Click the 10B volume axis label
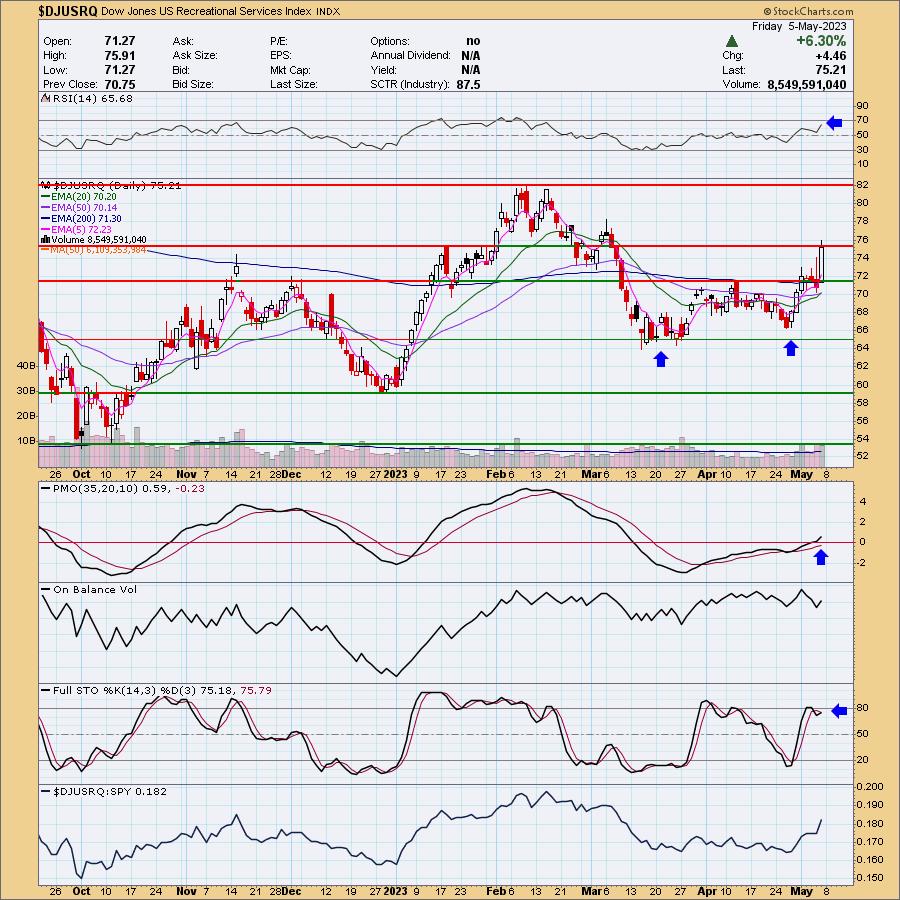The width and height of the screenshot is (900, 900). (x=27, y=441)
